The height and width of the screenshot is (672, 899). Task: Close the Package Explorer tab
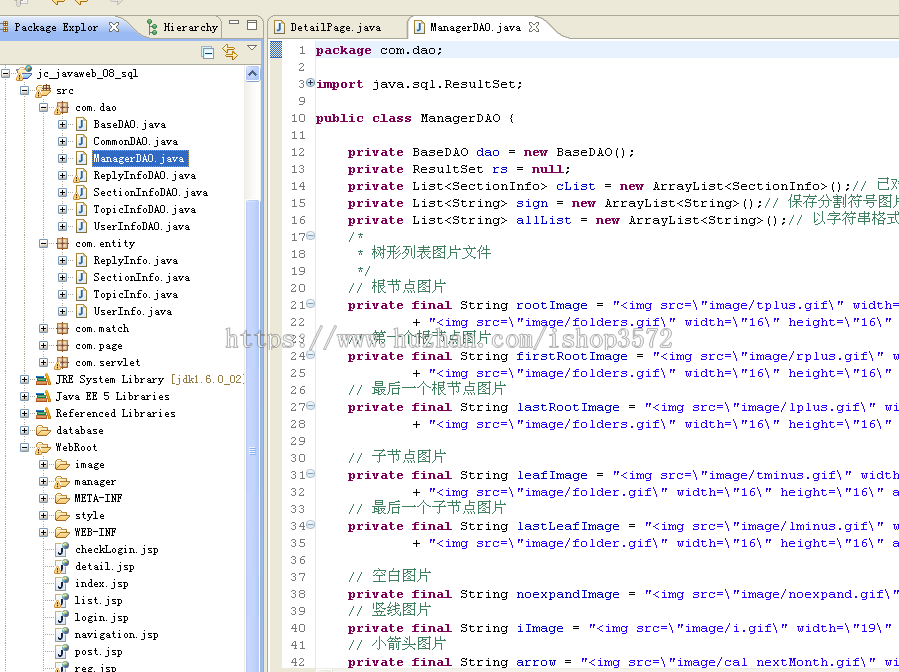(114, 27)
